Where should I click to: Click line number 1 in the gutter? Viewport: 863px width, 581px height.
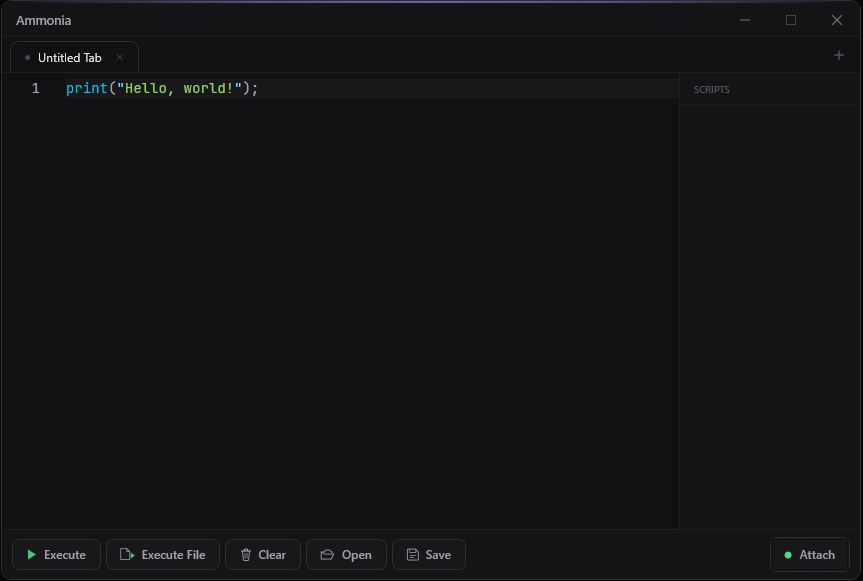[36, 89]
